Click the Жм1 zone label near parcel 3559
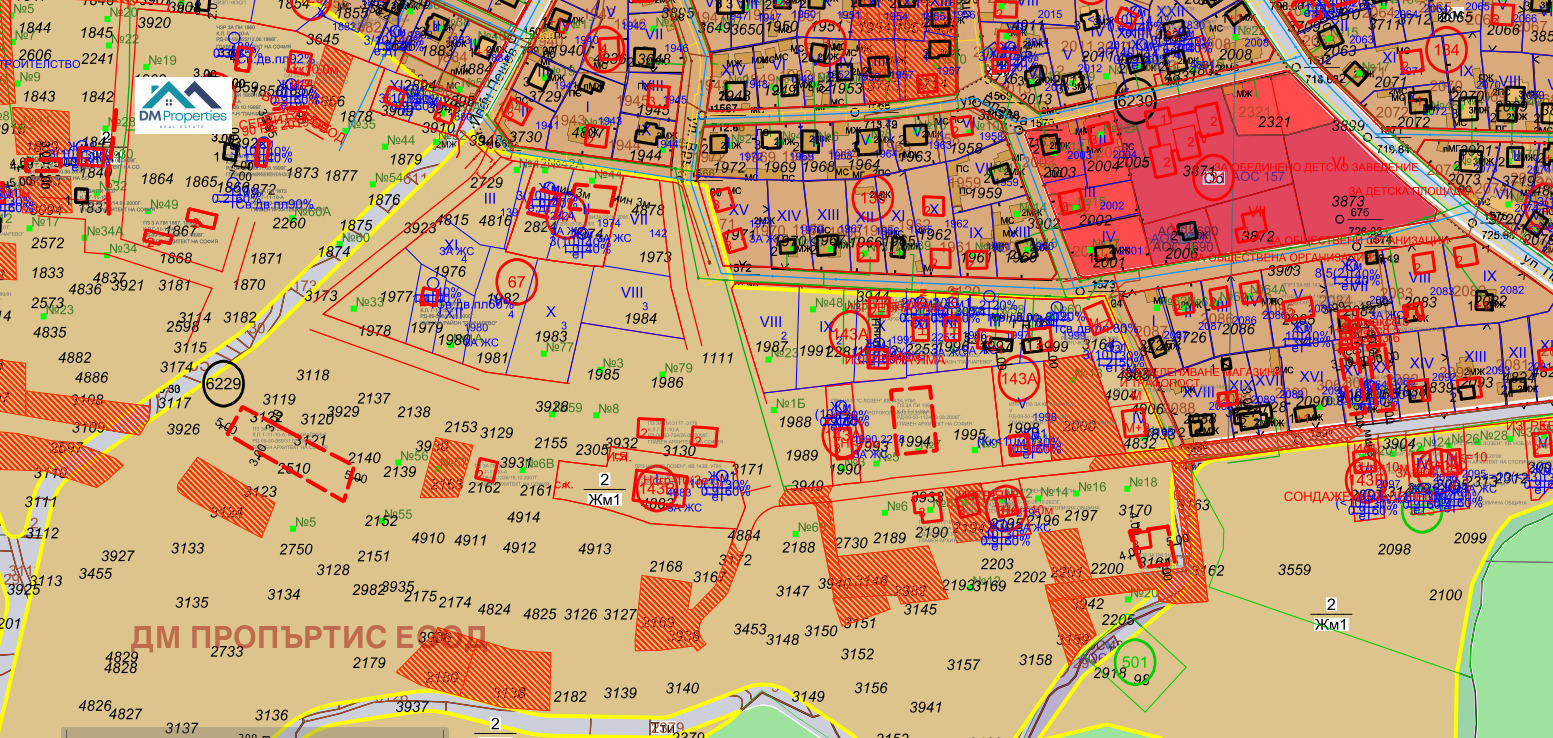The image size is (1553, 738). click(1330, 625)
